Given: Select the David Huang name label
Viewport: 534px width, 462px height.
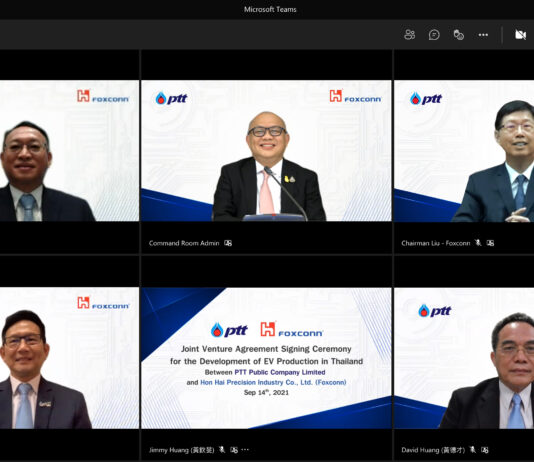Looking at the screenshot, I should coord(433,450).
